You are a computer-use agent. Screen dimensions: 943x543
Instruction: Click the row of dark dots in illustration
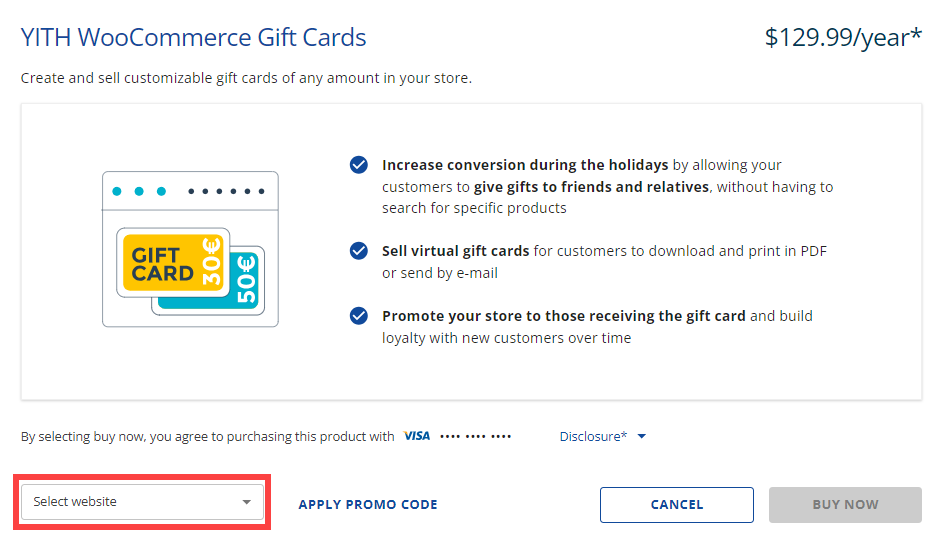tap(227, 191)
